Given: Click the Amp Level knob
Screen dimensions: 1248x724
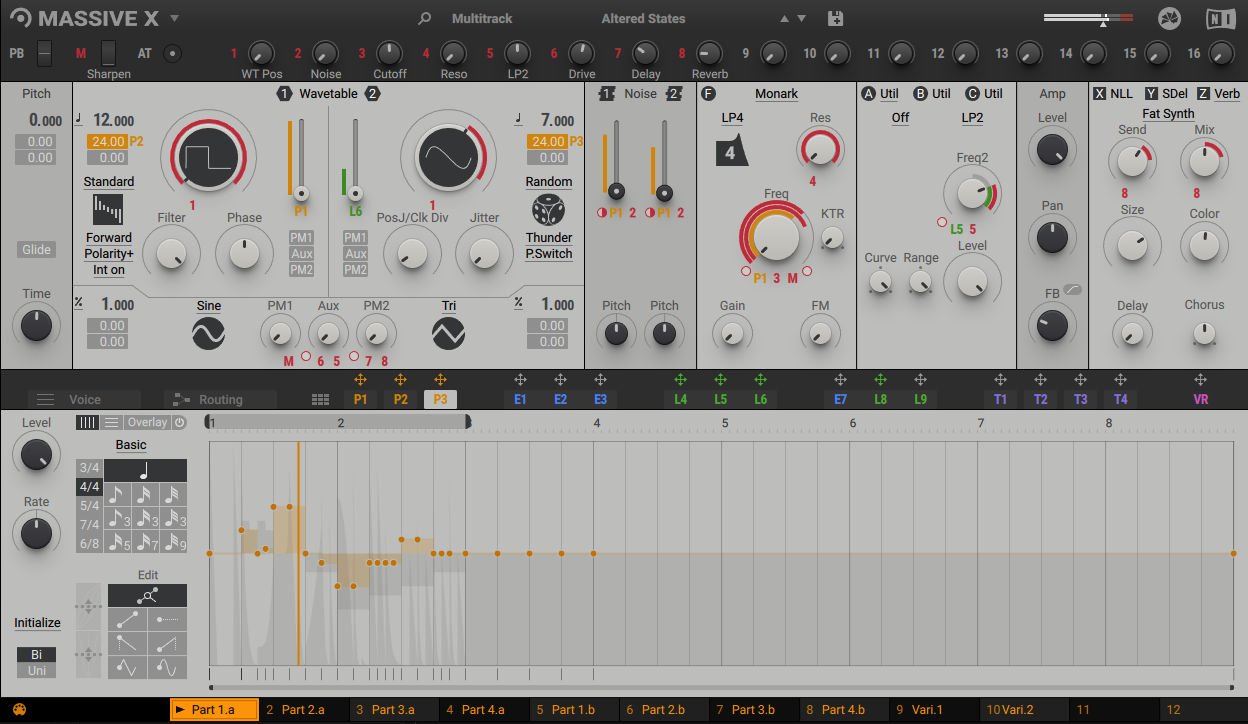Looking at the screenshot, I should click(x=1052, y=150).
